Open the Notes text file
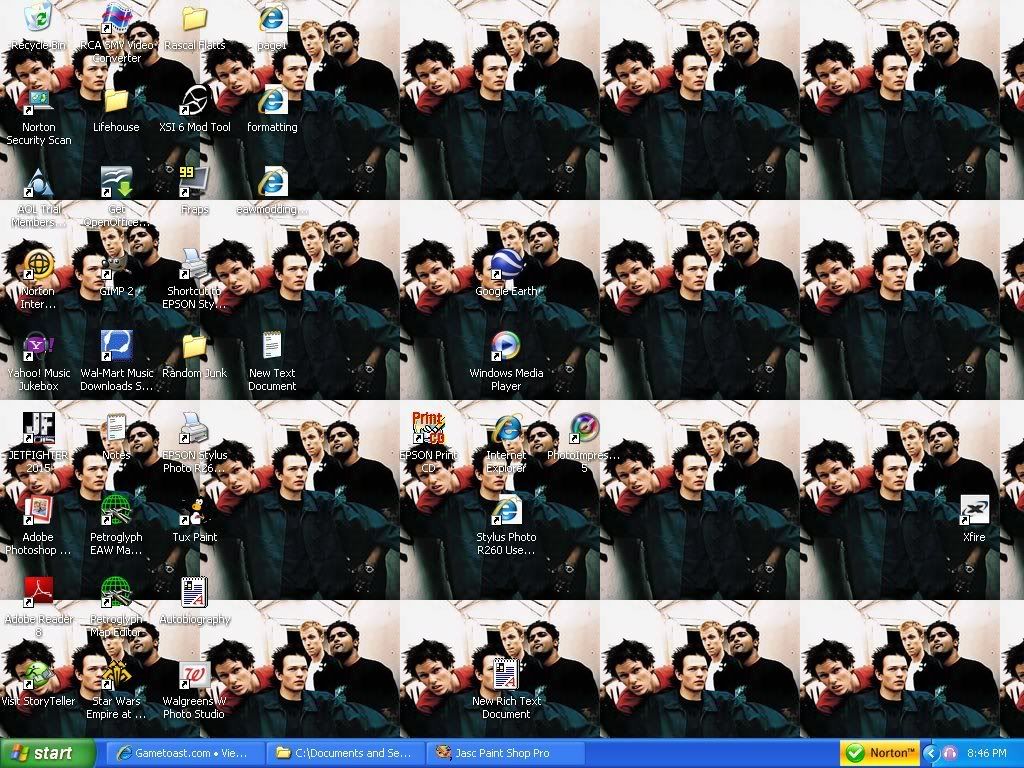The width and height of the screenshot is (1024, 768). point(116,428)
